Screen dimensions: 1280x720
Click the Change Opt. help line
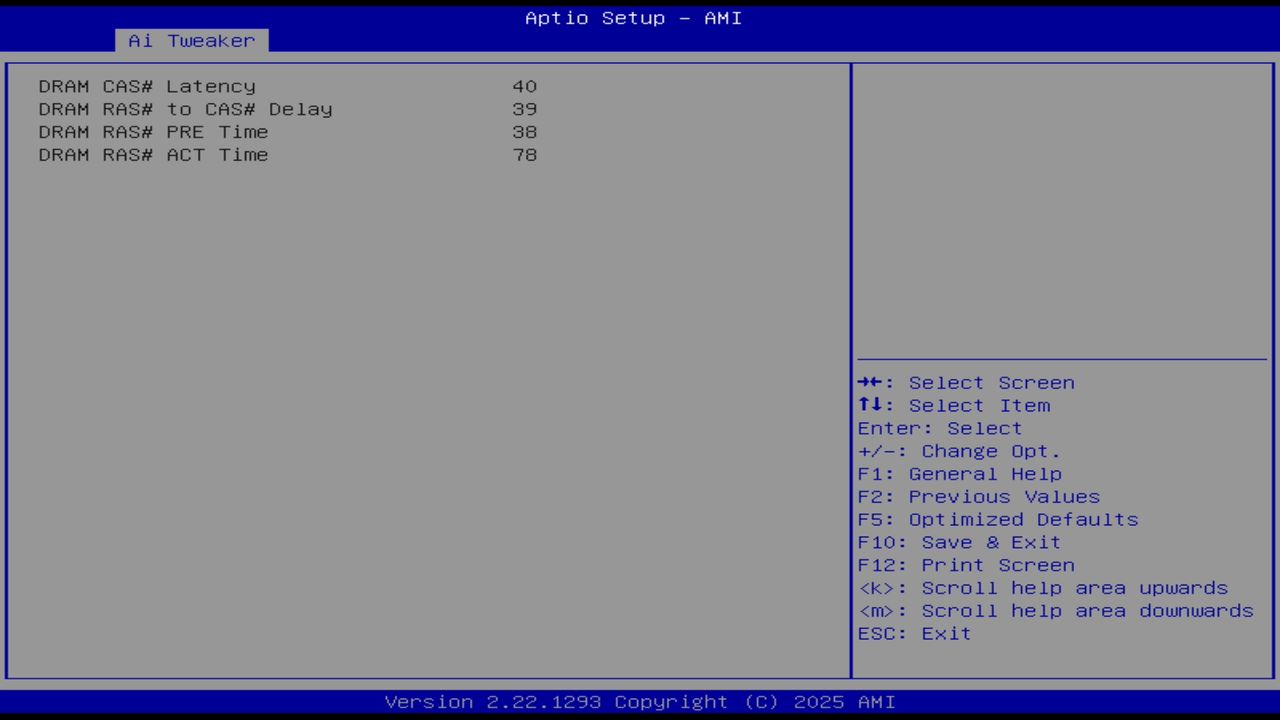[959, 451]
